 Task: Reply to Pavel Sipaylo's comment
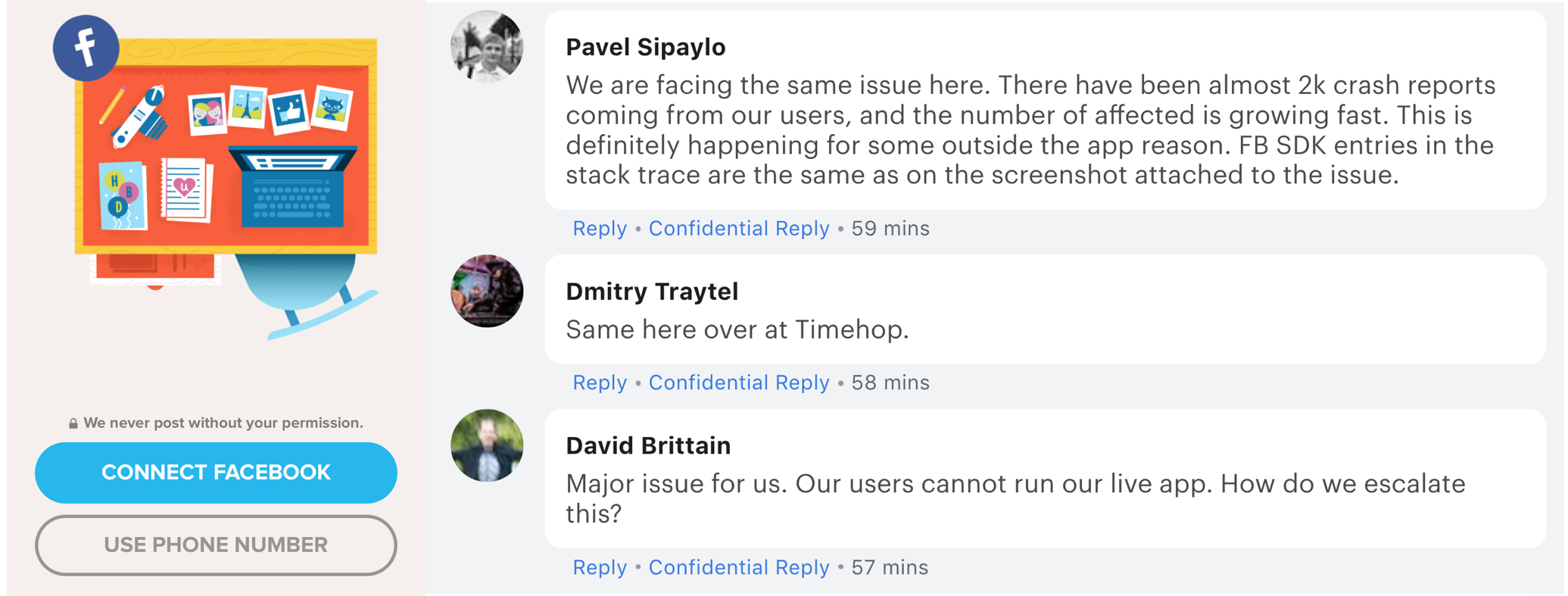pyautogui.click(x=599, y=228)
